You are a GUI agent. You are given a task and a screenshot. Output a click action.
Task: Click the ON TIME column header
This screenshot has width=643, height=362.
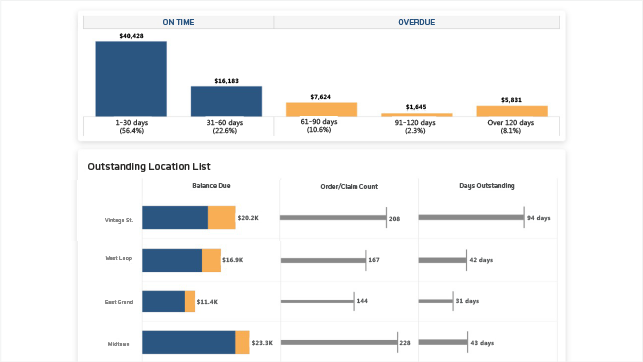point(178,22)
